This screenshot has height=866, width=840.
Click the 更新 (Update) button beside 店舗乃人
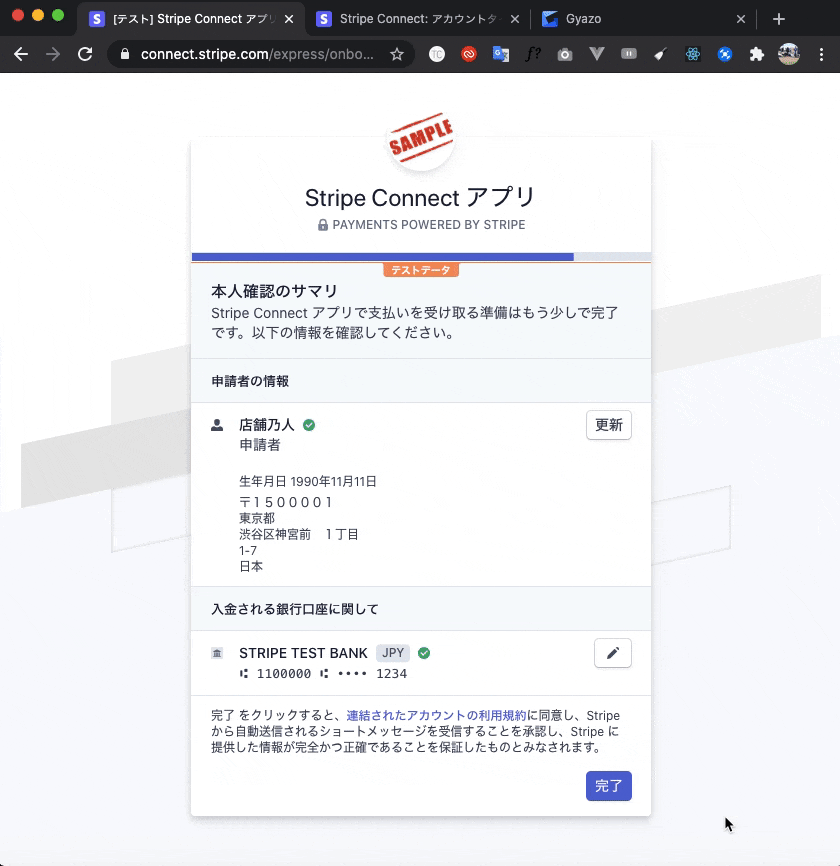coord(608,425)
